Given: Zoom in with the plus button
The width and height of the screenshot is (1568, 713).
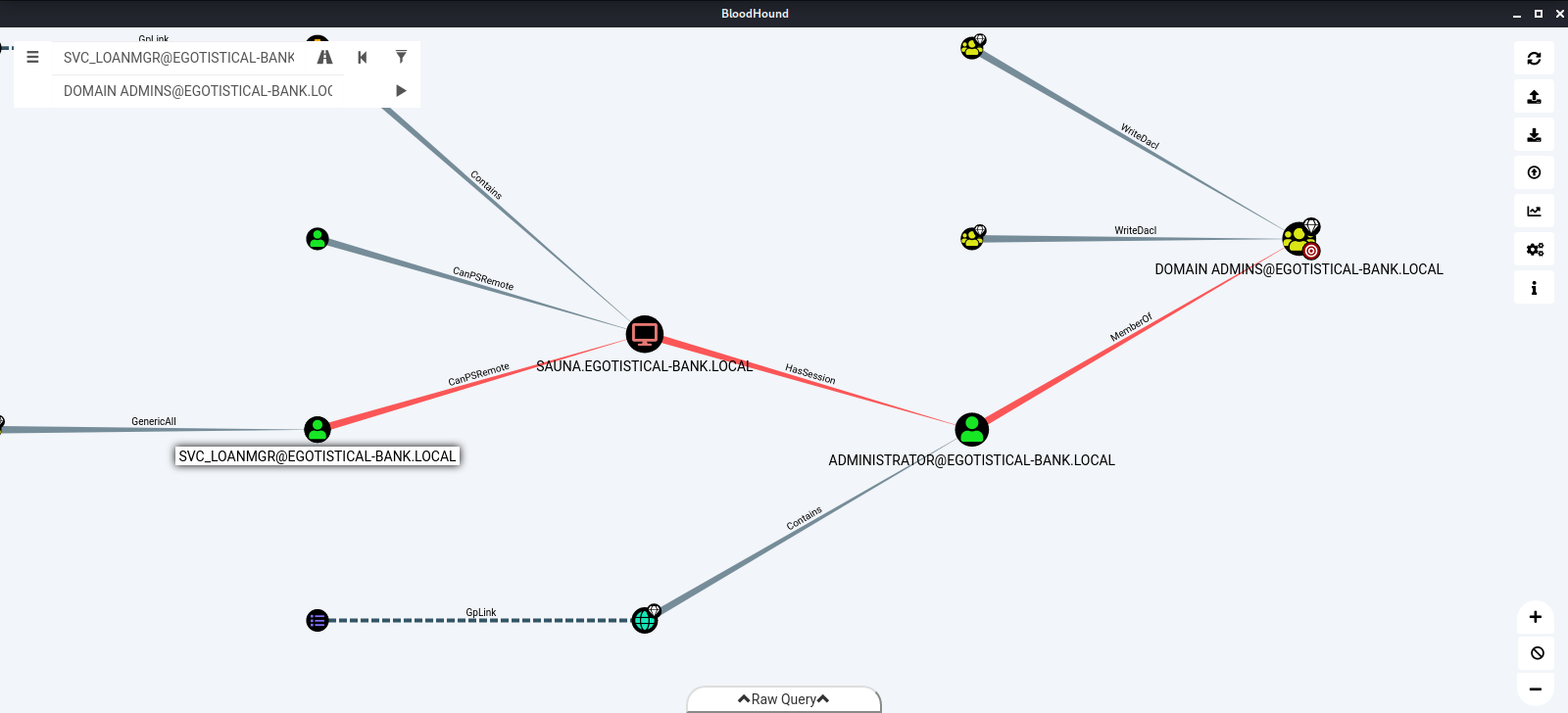Looking at the screenshot, I should [1536, 617].
